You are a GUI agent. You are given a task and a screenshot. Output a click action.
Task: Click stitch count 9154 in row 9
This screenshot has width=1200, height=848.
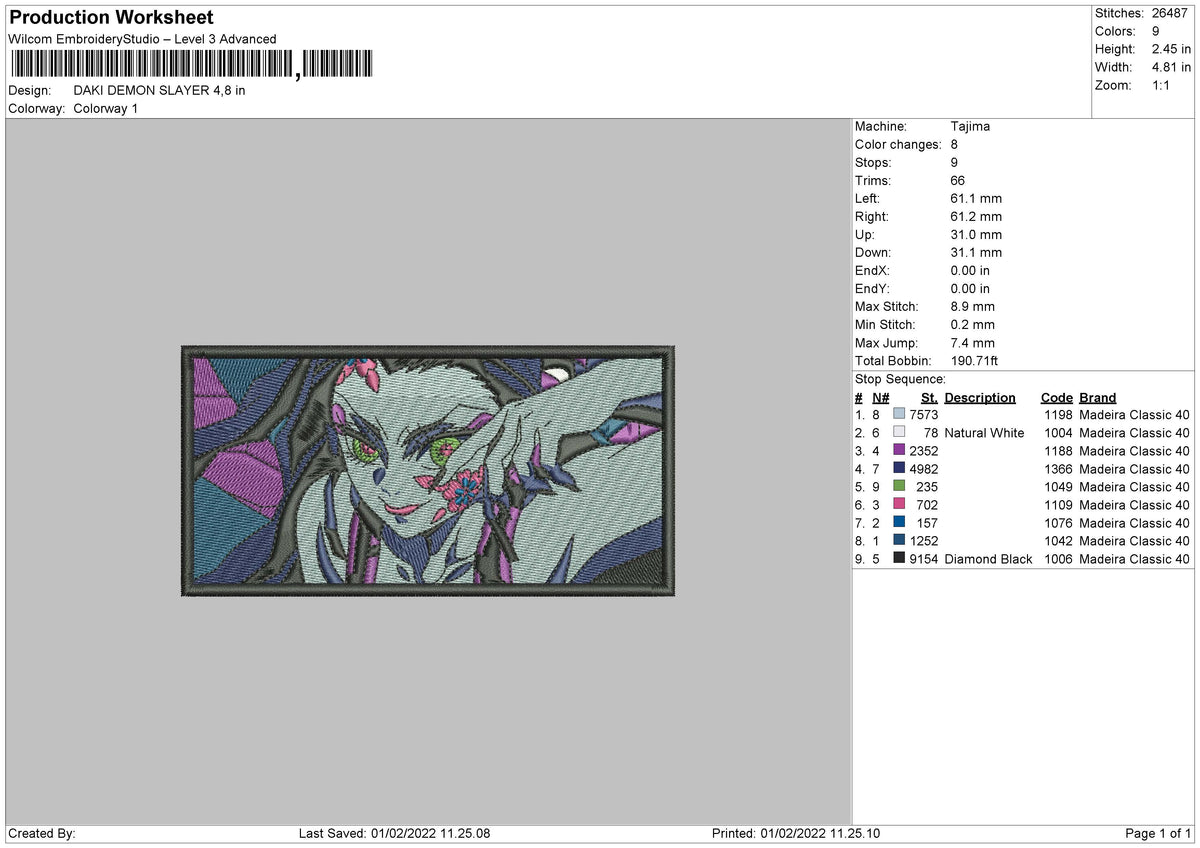coord(924,559)
